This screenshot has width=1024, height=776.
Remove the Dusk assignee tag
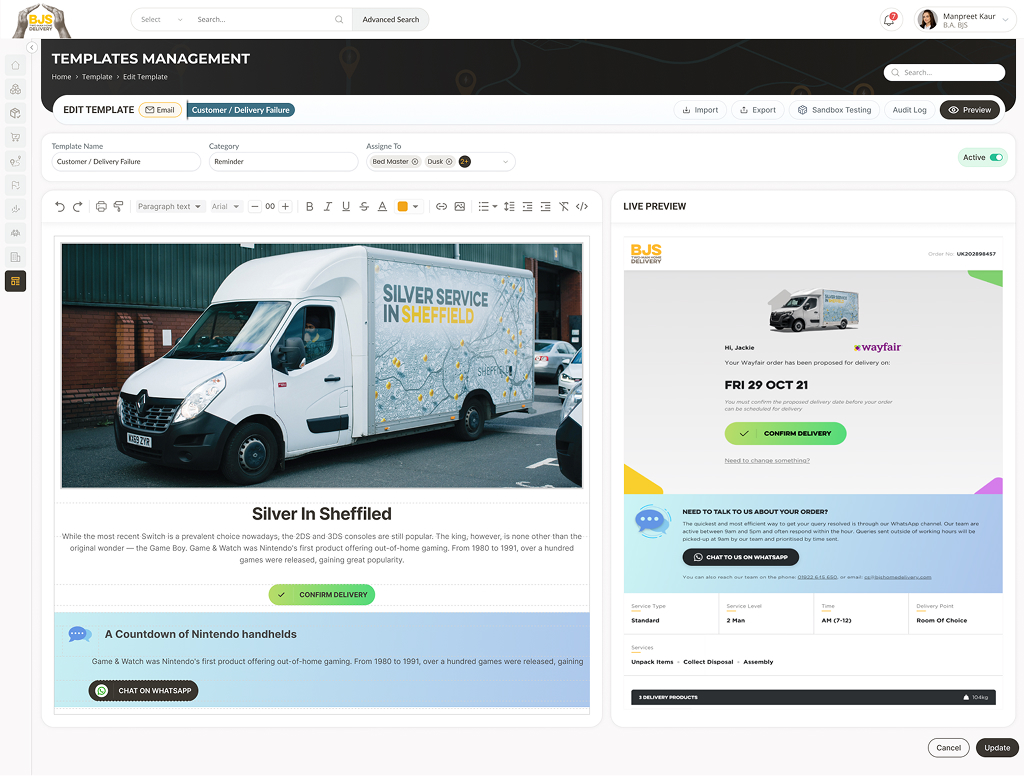pyautogui.click(x=449, y=162)
